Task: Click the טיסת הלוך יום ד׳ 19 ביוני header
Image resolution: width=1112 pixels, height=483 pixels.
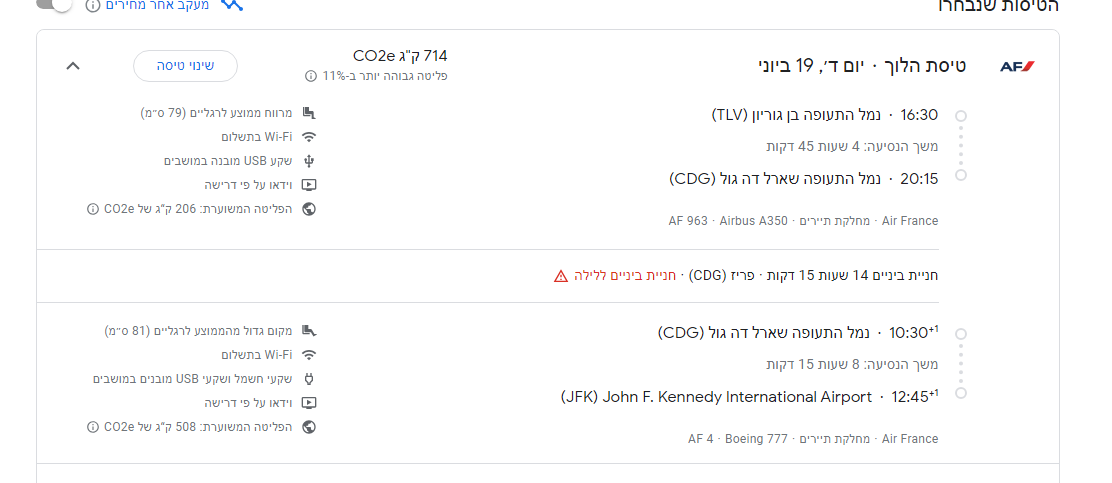Action: pyautogui.click(x=861, y=67)
